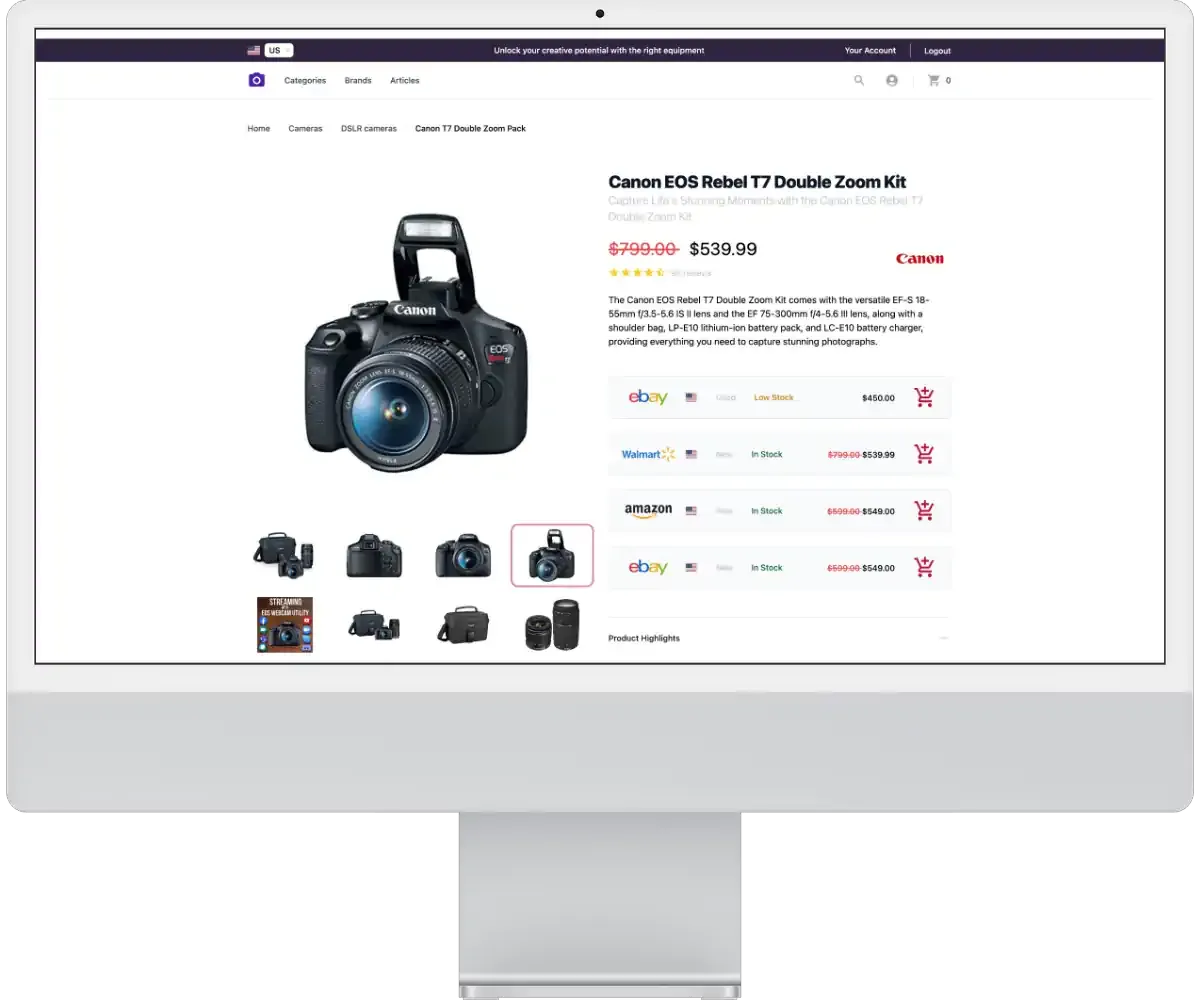Navigate to Cameras breadcrumb
Image resolution: width=1200 pixels, height=1000 pixels.
pyautogui.click(x=305, y=128)
